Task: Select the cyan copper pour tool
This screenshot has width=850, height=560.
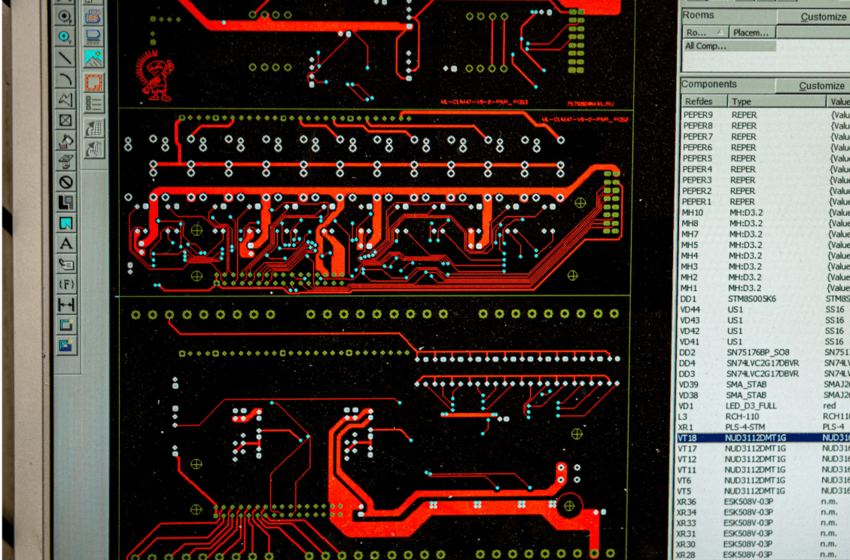Action: pos(66,223)
